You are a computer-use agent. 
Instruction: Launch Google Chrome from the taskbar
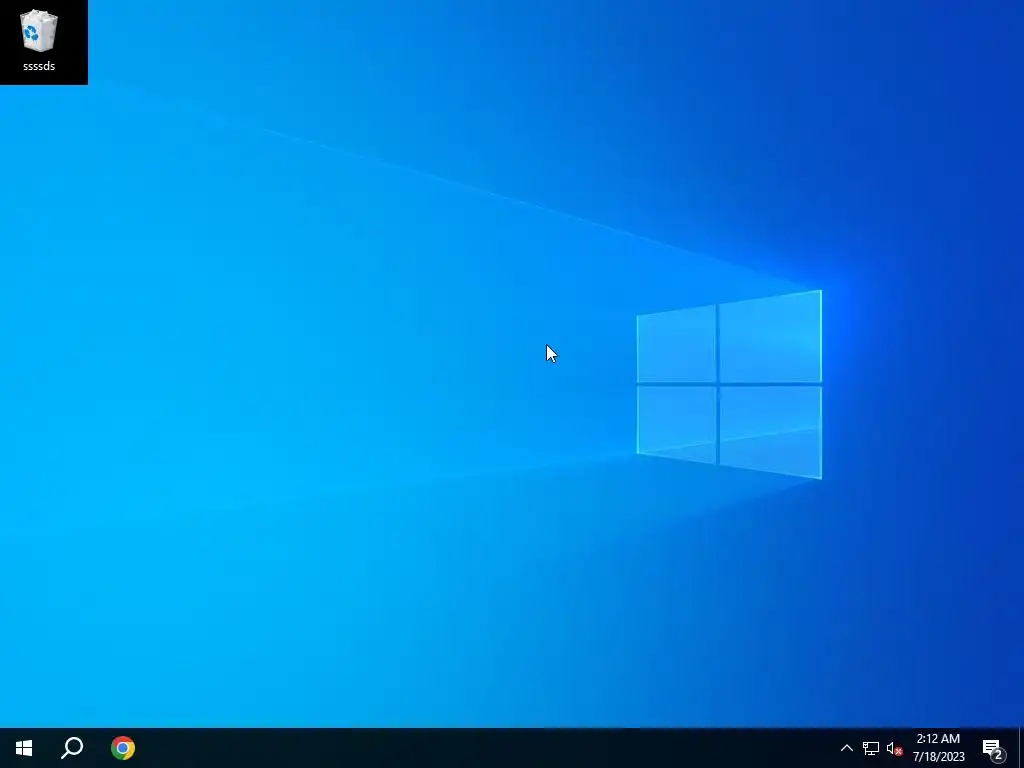click(x=123, y=748)
